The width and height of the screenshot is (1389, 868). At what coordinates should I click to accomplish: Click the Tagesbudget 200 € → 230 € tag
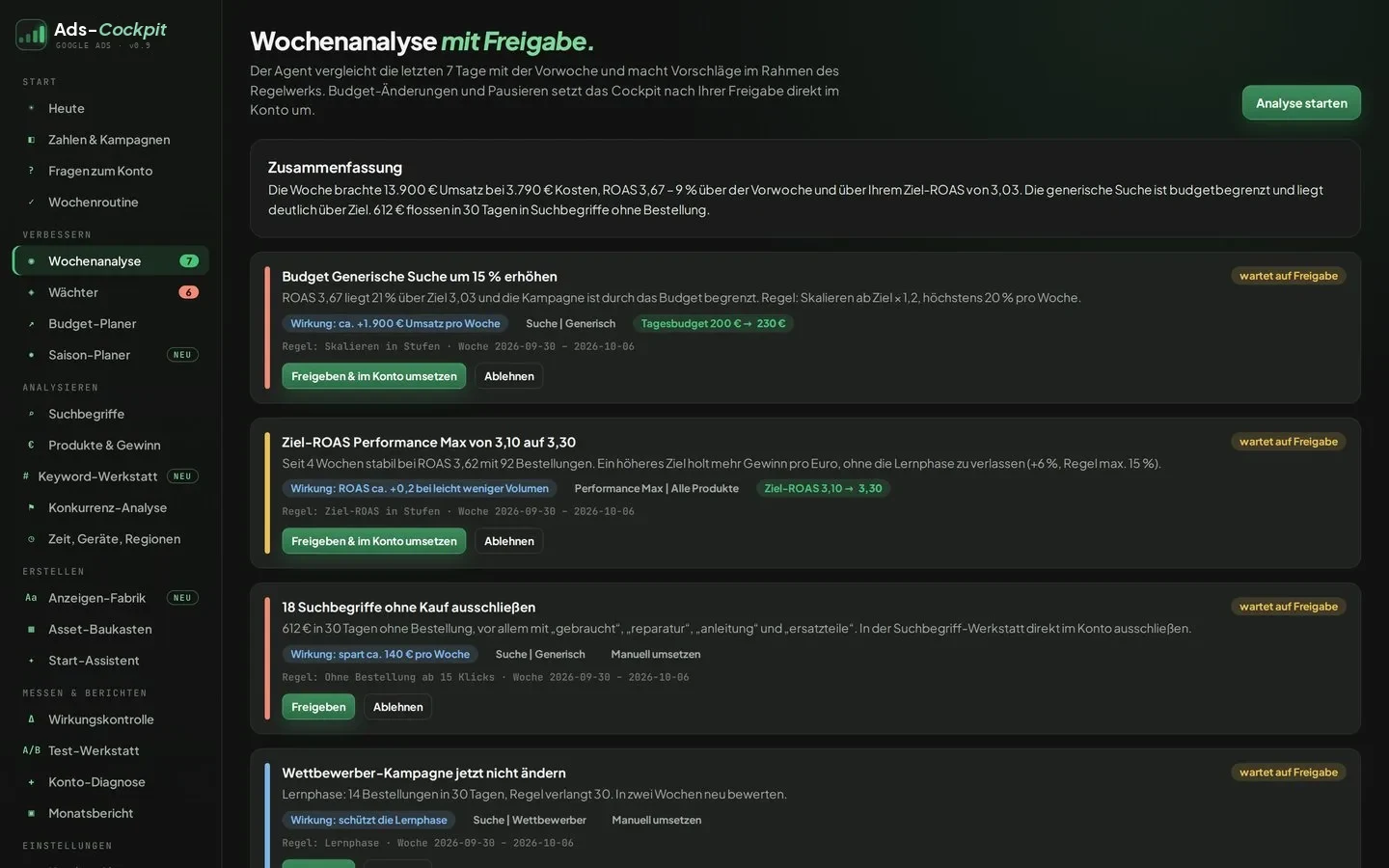point(713,324)
